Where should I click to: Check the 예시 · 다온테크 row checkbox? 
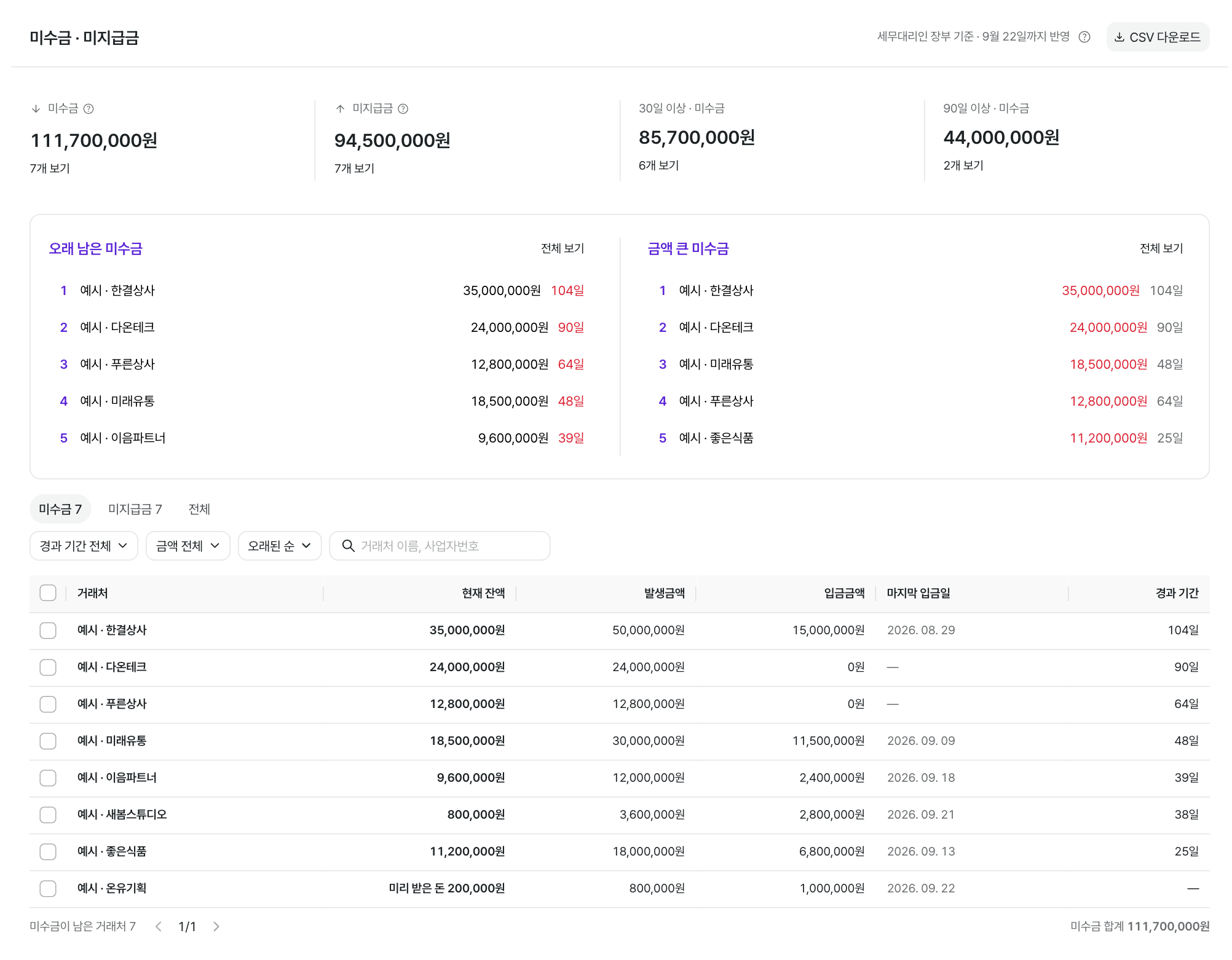pyautogui.click(x=48, y=667)
